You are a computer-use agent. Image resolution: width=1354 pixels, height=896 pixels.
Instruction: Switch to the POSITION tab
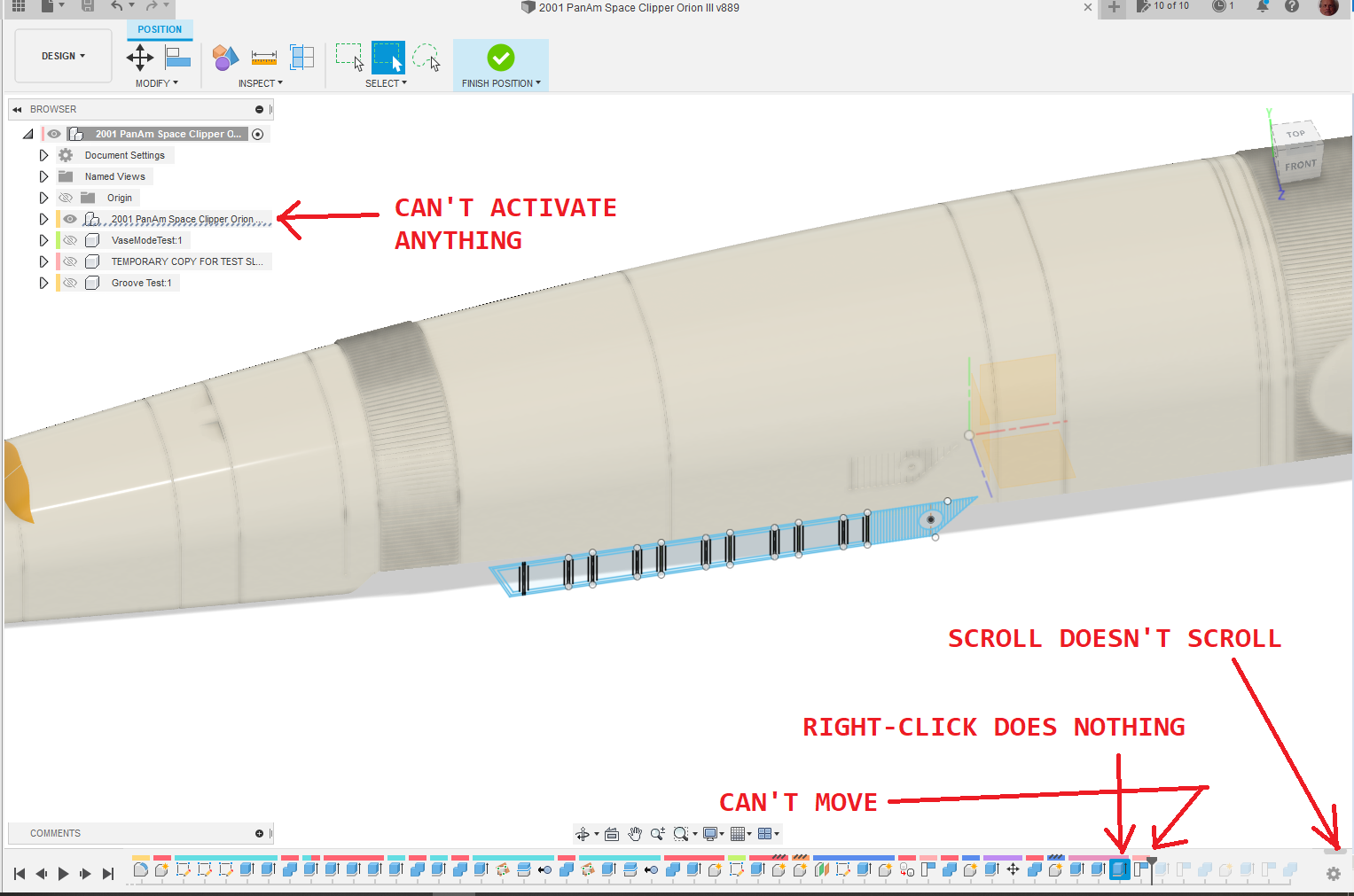pyautogui.click(x=160, y=29)
